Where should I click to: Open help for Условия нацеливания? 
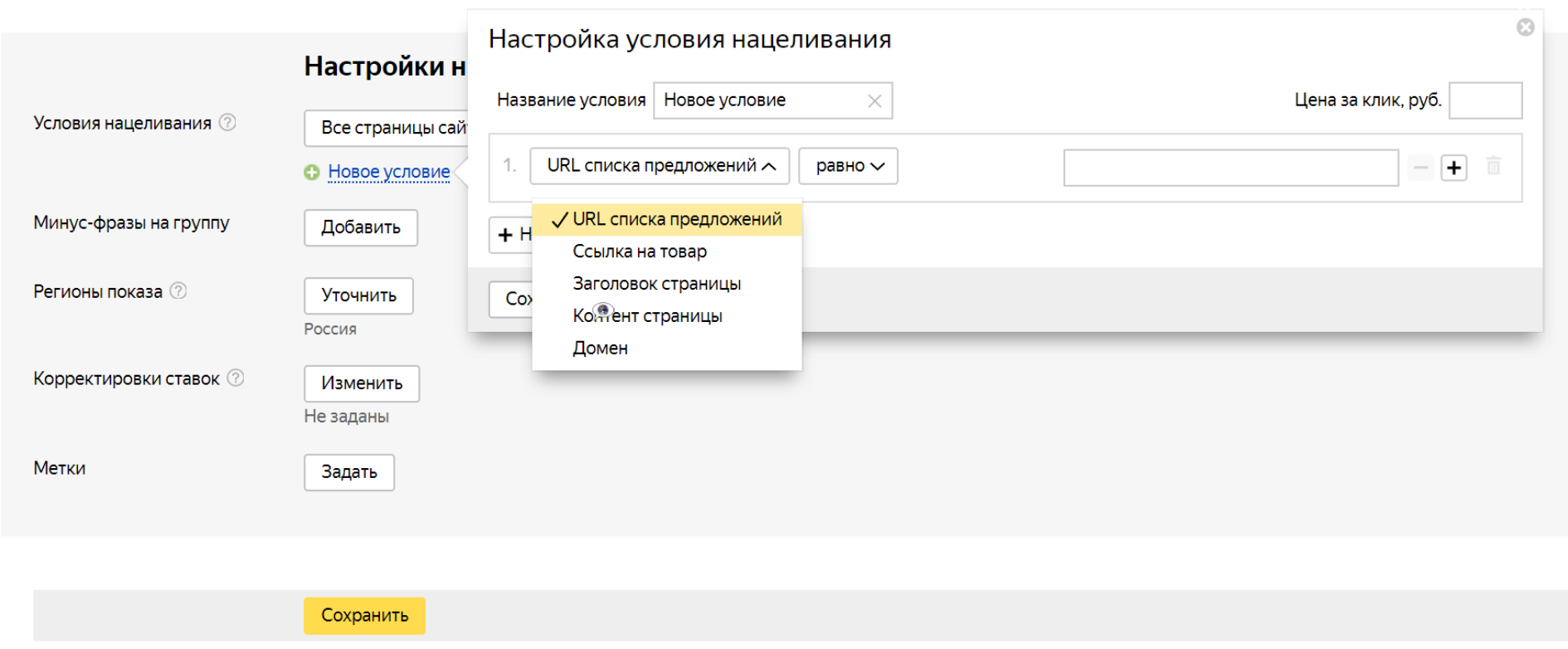tap(227, 123)
